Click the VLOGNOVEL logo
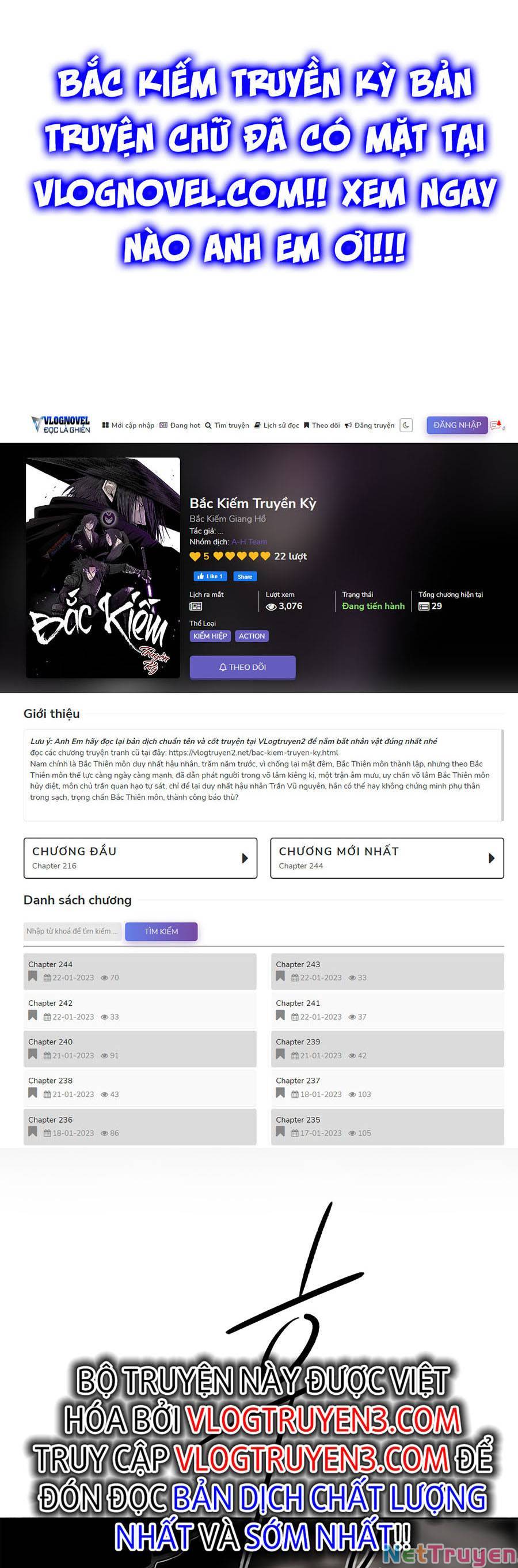 coord(60,424)
